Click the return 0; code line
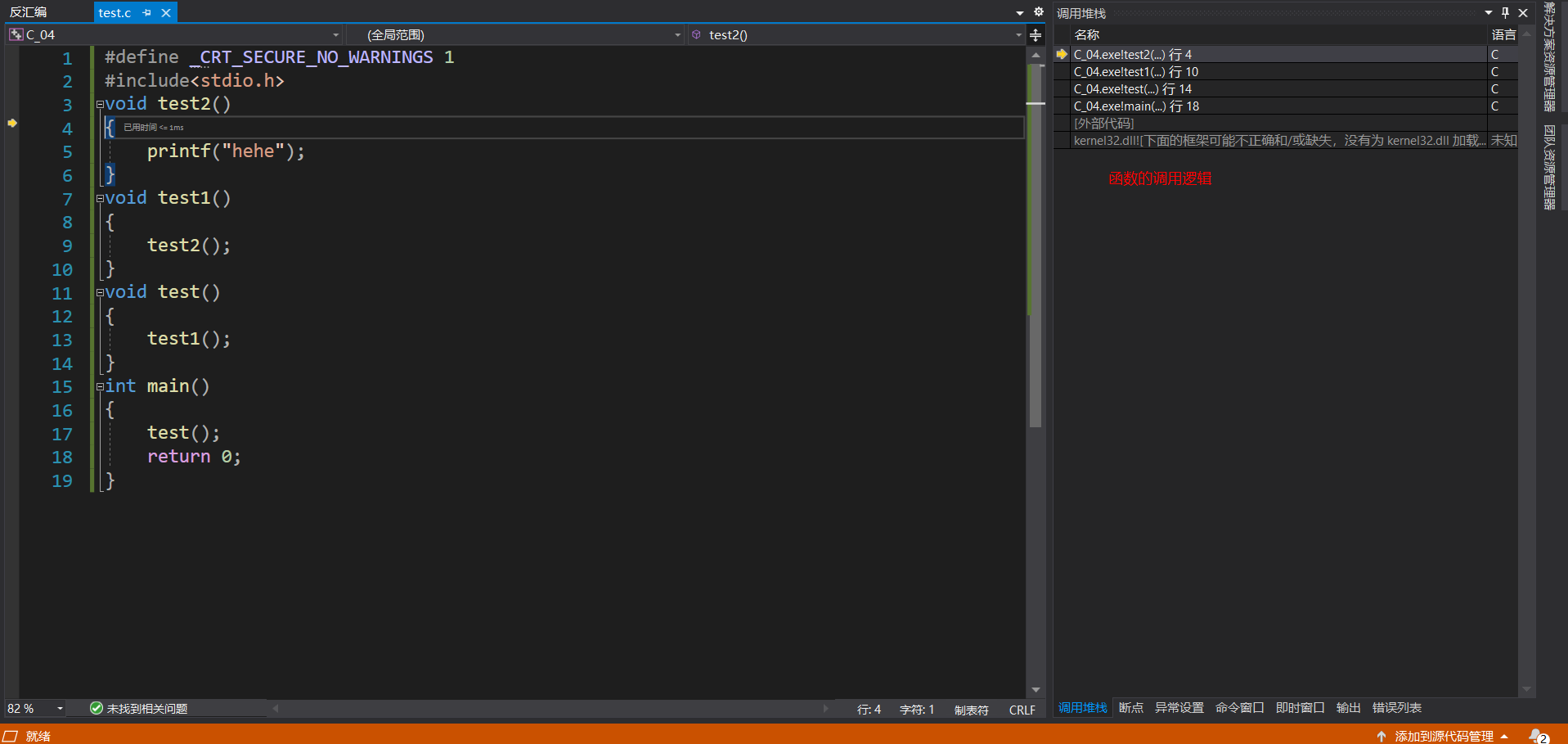1568x744 pixels. (194, 457)
